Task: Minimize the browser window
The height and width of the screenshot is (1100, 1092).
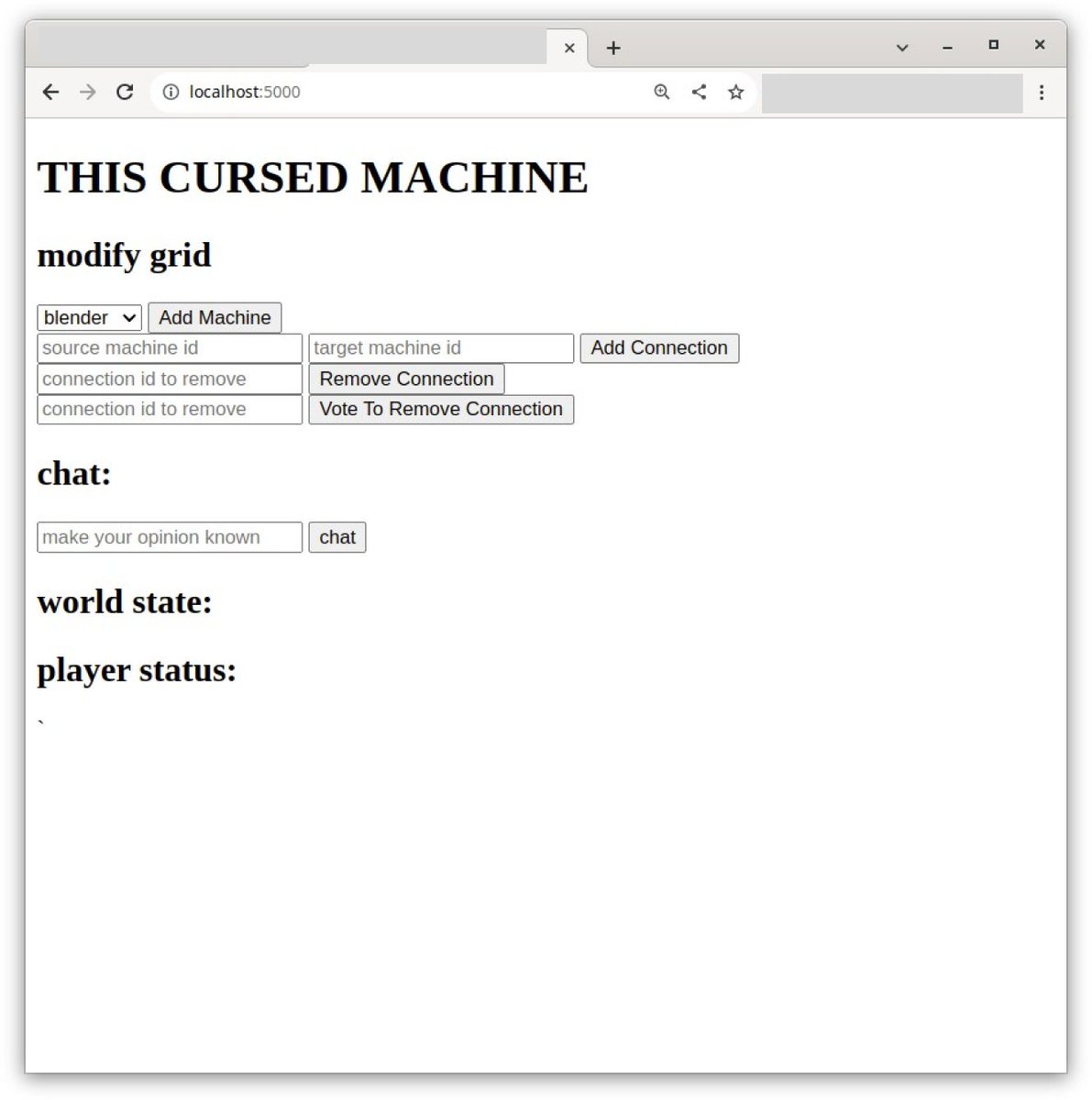Action: 948,47
